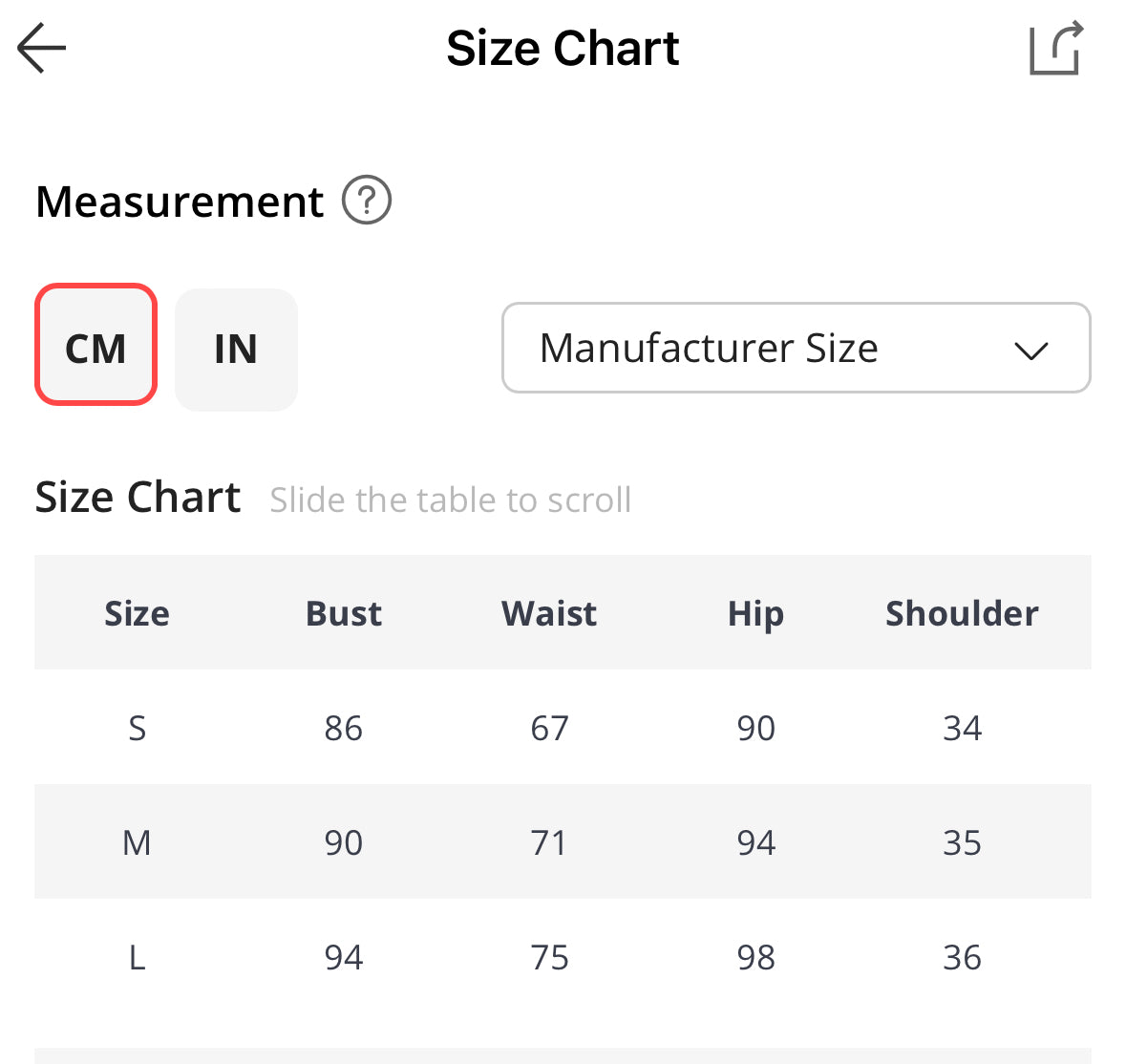Image resolution: width=1126 pixels, height=1064 pixels.
Task: Tap the Hip column header
Action: [x=755, y=613]
